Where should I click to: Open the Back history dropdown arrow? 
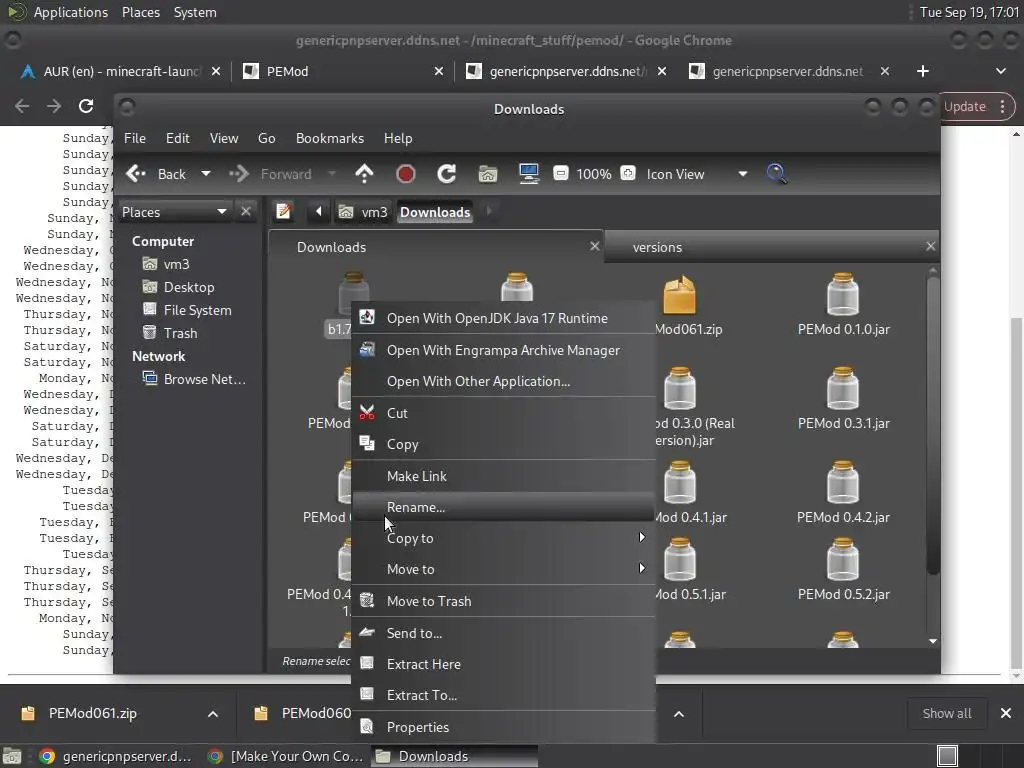click(x=206, y=174)
